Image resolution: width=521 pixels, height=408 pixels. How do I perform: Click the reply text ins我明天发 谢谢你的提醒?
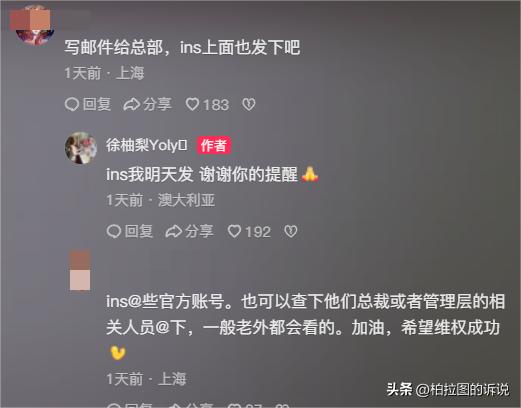[x=202, y=174]
